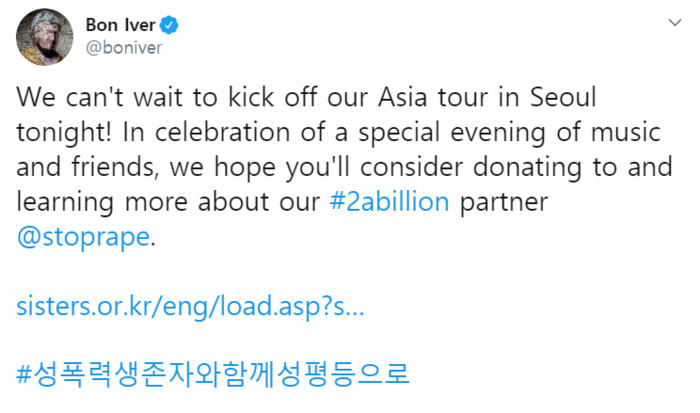Viewport: 700px width, 413px height.
Task: Open the @boniver handle link
Action: [x=124, y=48]
